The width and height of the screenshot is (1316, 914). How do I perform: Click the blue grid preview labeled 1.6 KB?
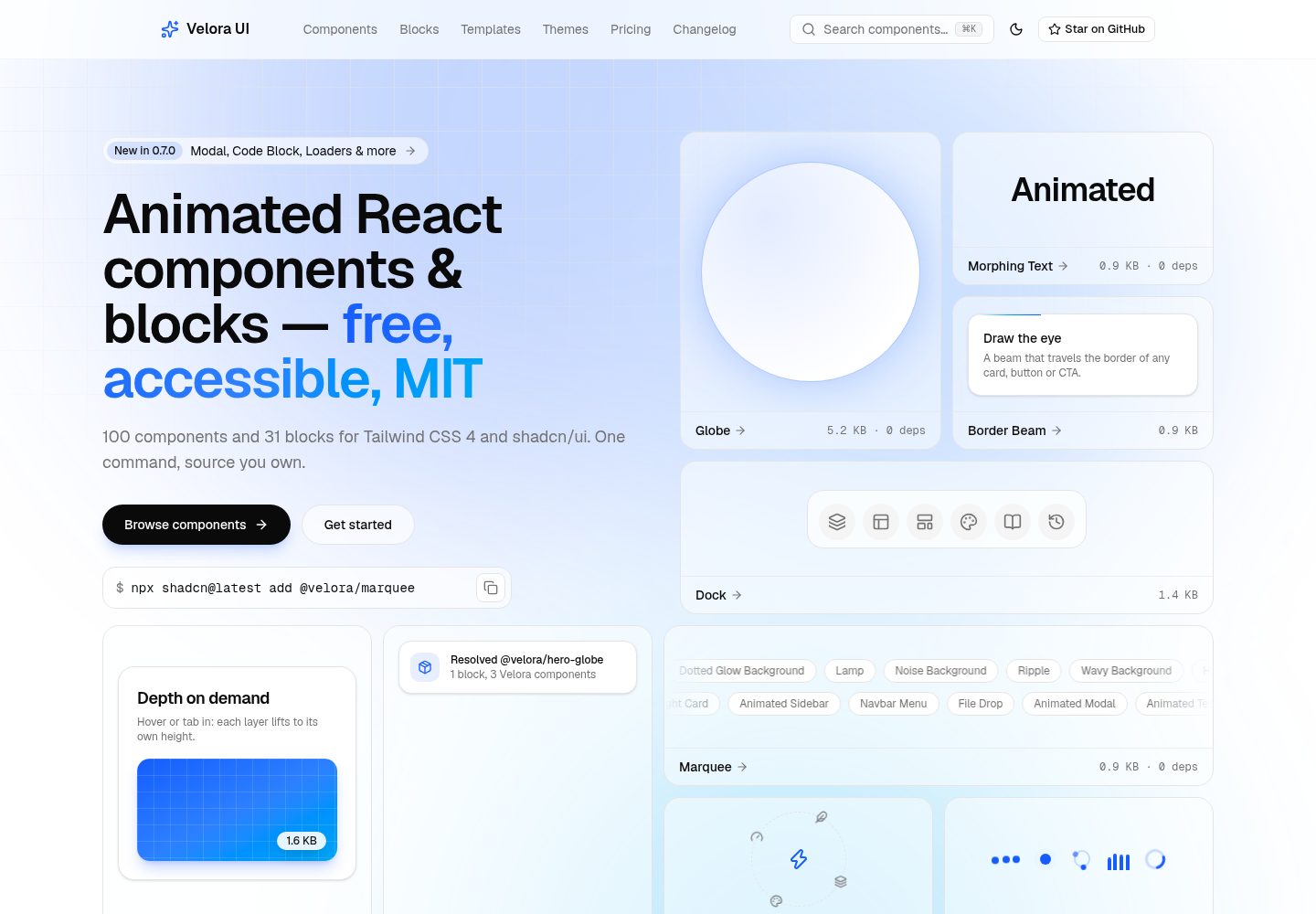click(238, 810)
